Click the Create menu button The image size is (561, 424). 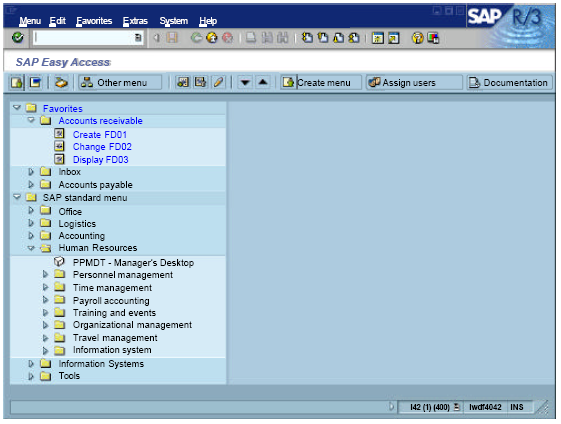(x=321, y=83)
